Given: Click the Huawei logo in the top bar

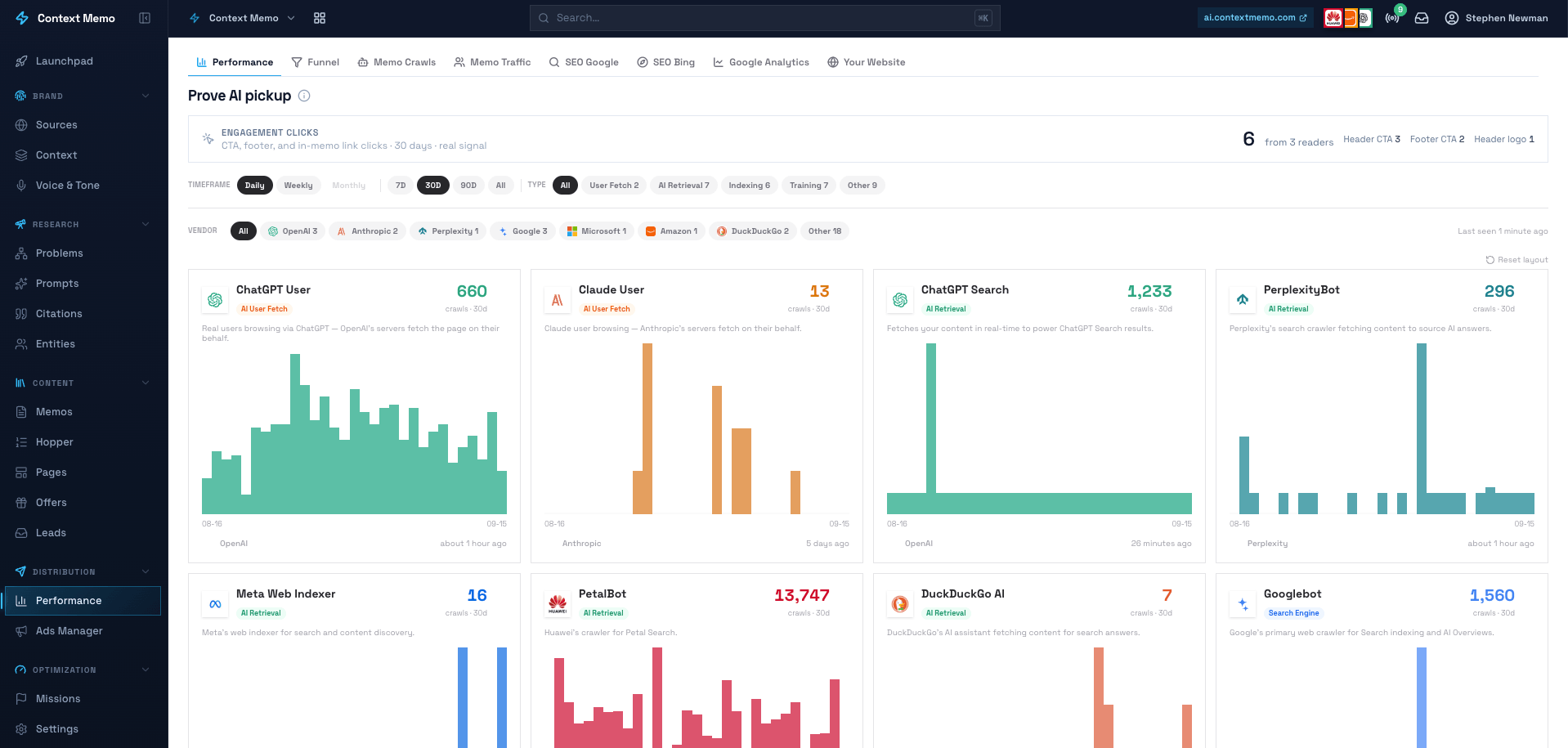Looking at the screenshot, I should [1333, 18].
